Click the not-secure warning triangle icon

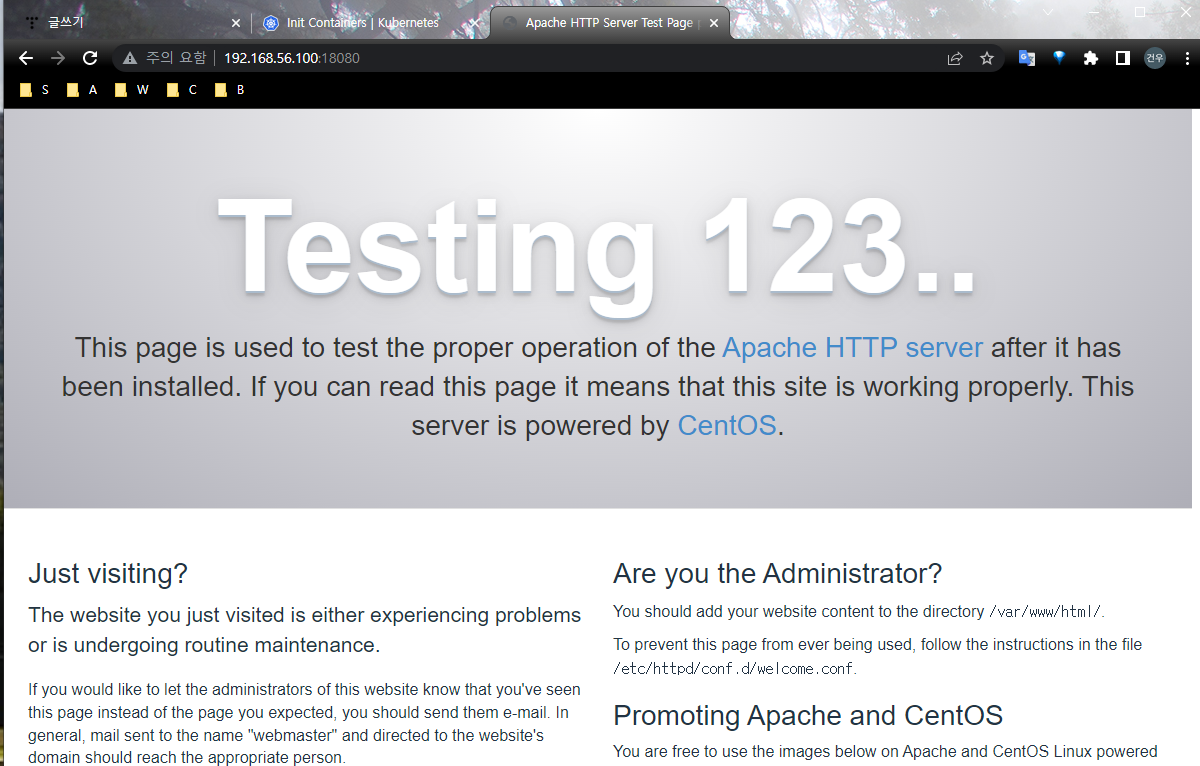click(x=130, y=58)
